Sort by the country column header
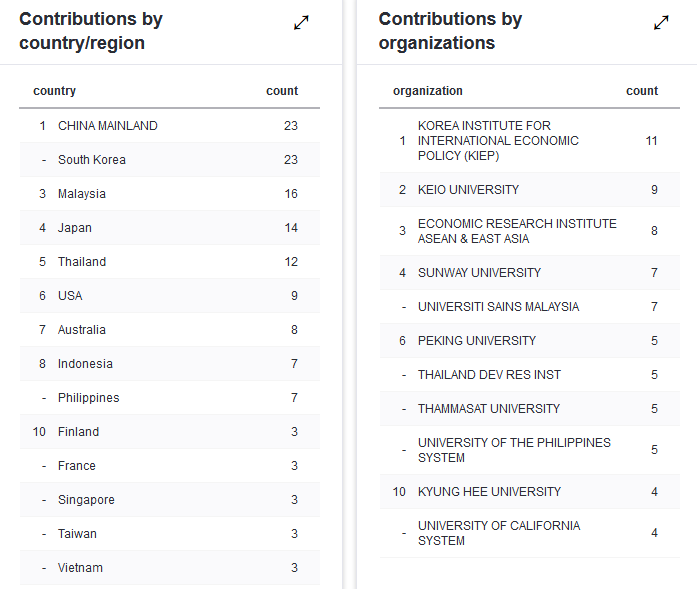 click(54, 91)
